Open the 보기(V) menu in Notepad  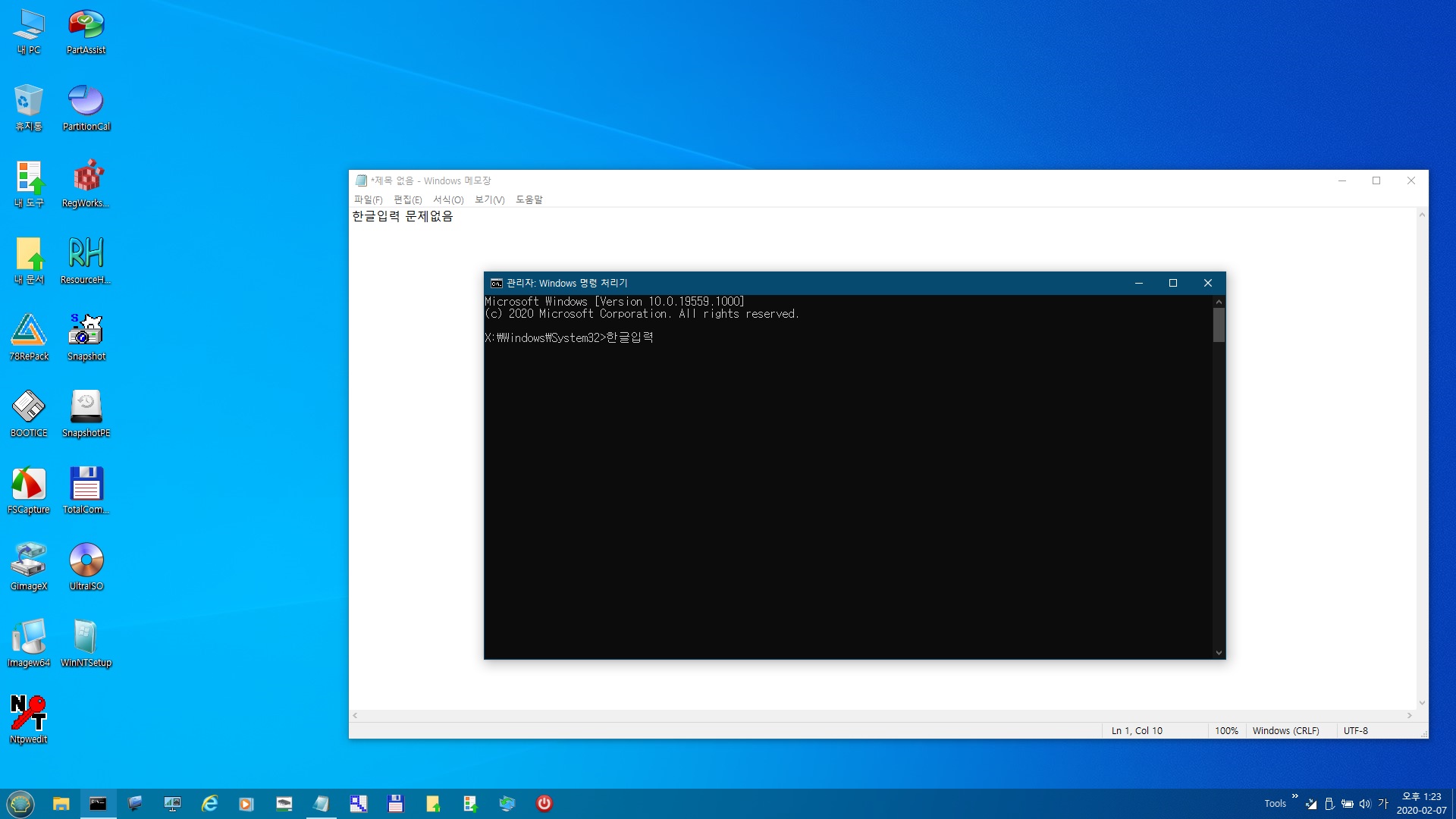pyautogui.click(x=489, y=199)
